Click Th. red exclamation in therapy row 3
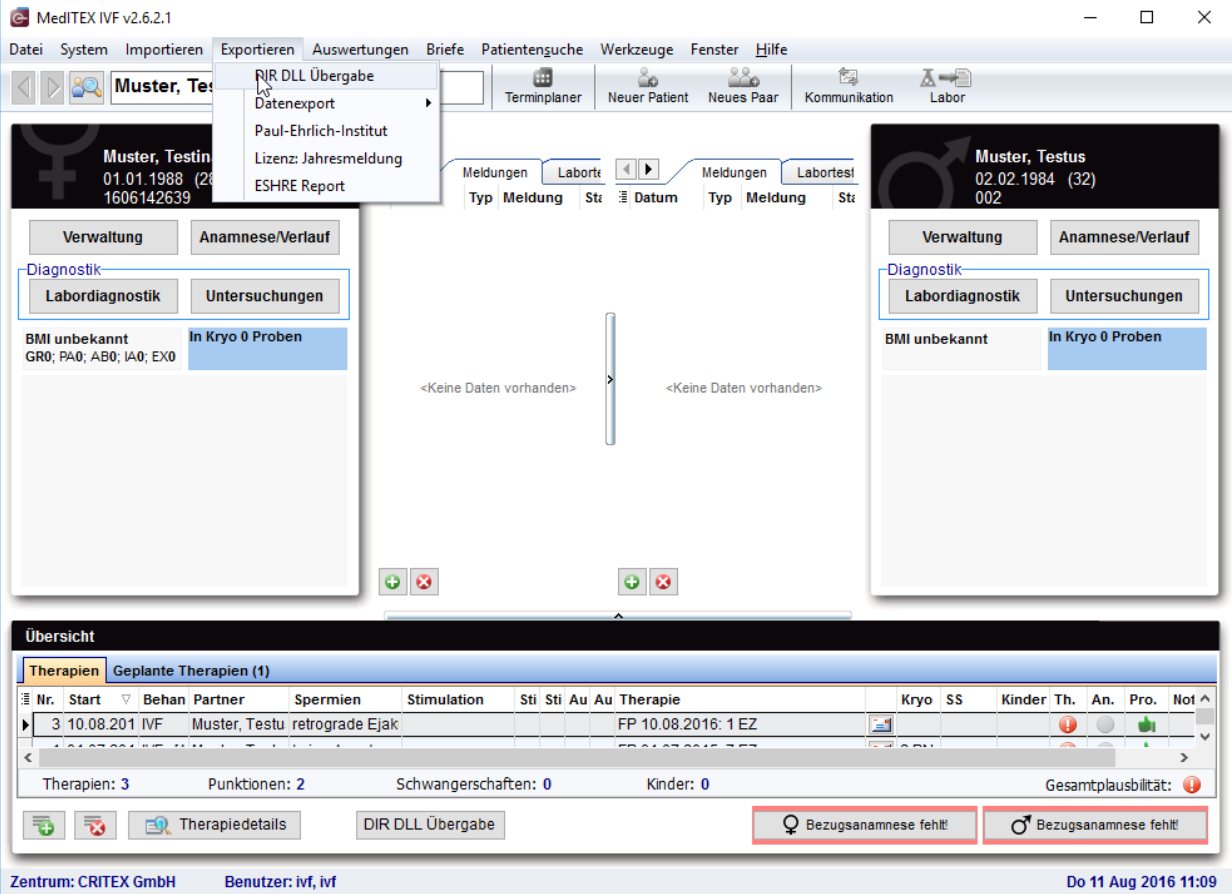 coord(1067,724)
